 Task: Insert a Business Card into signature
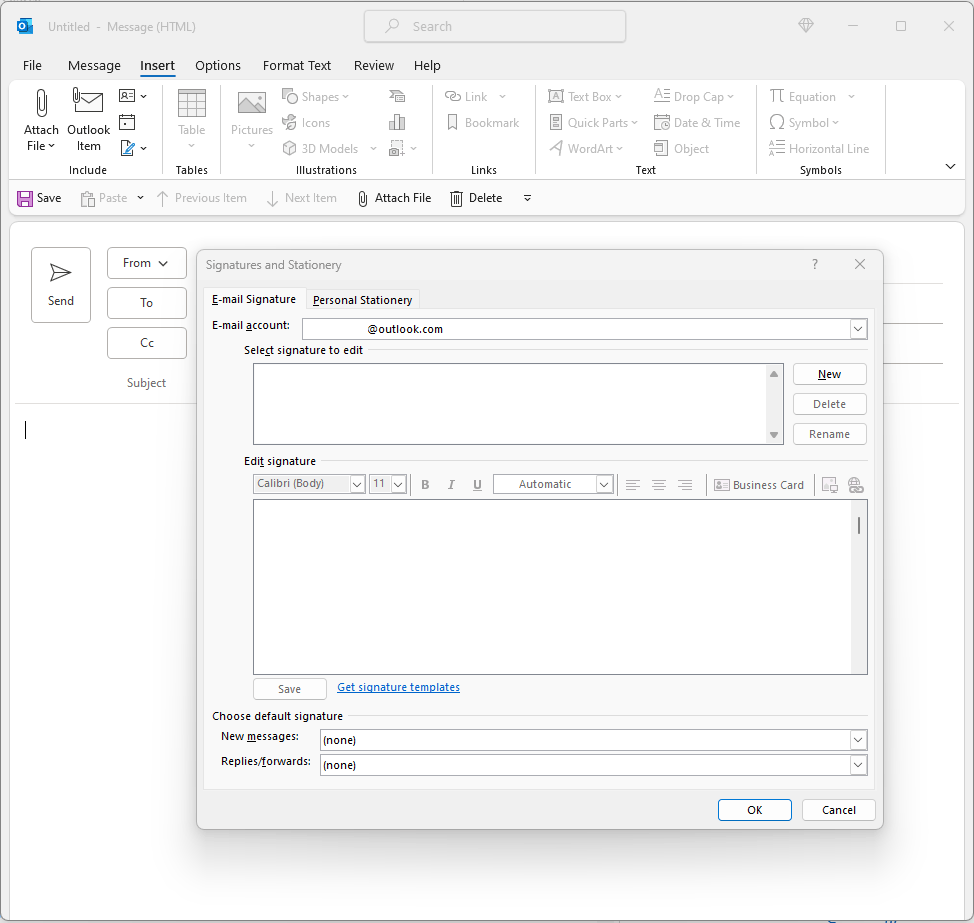pos(759,485)
